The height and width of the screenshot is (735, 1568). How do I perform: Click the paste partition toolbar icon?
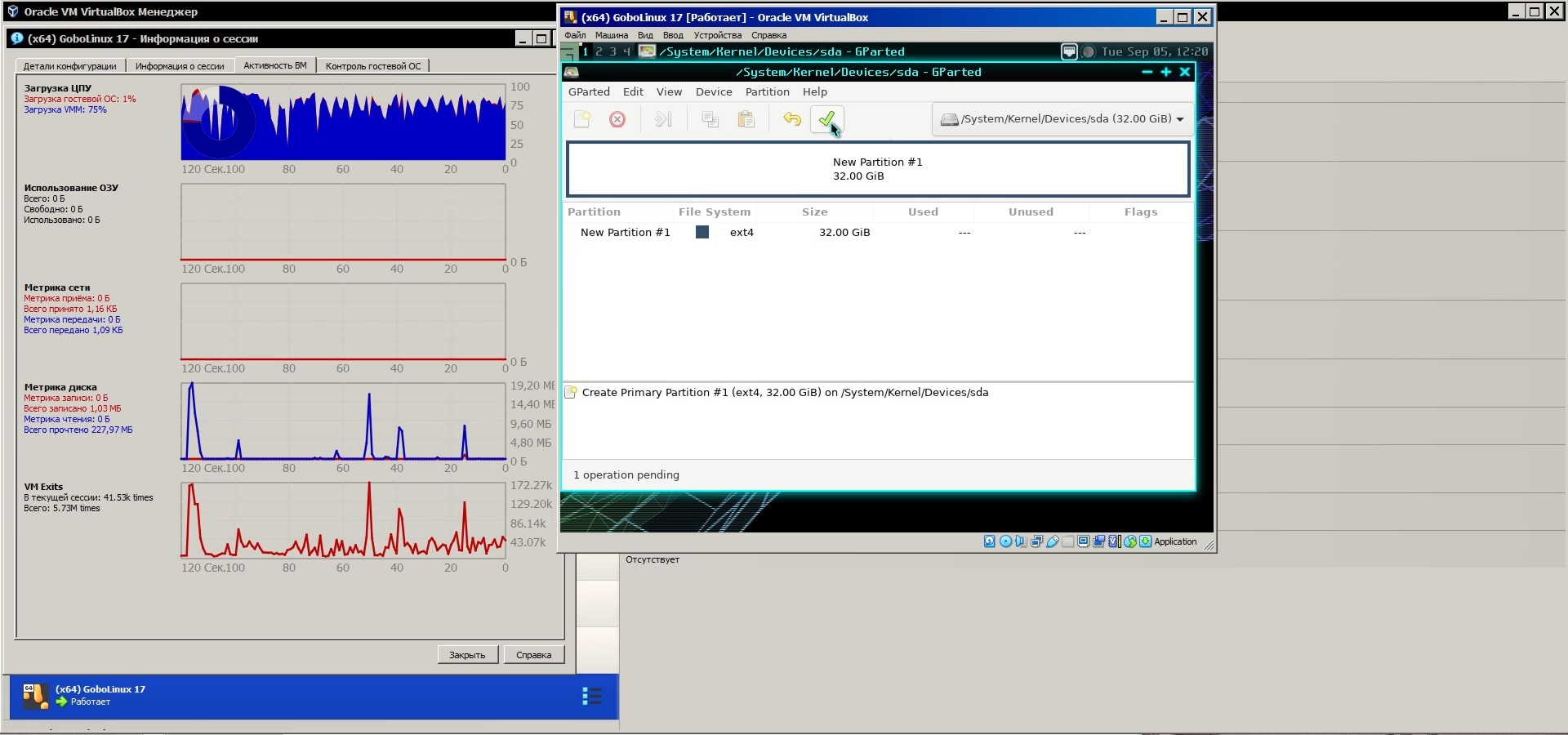click(x=746, y=119)
